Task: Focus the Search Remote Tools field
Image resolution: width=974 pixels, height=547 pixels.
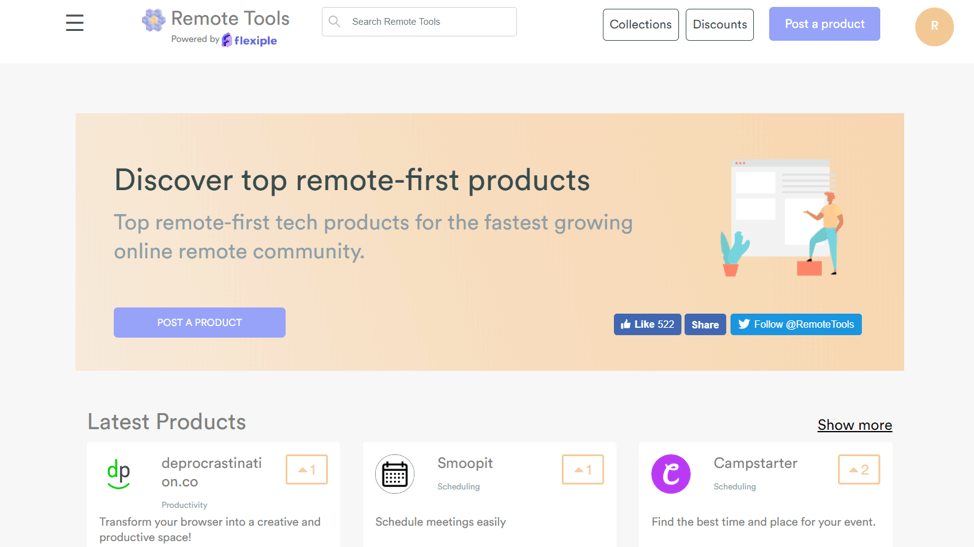Action: pyautogui.click(x=419, y=22)
